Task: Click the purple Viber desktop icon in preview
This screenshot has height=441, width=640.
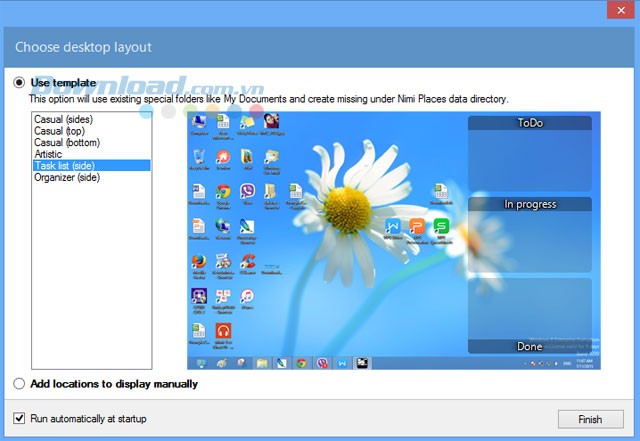Action: 247,190
